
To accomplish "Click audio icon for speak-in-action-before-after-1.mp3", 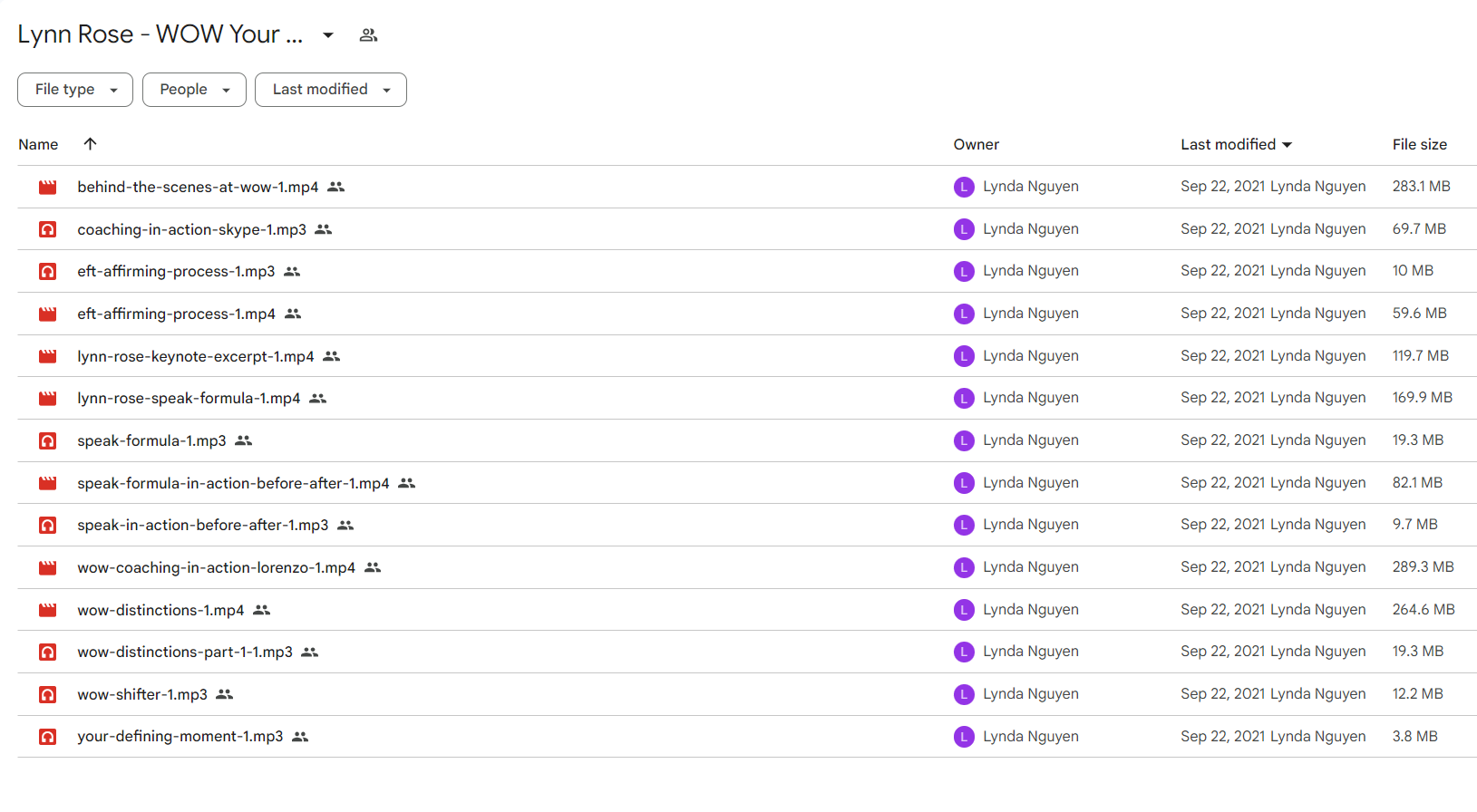I will coord(48,525).
